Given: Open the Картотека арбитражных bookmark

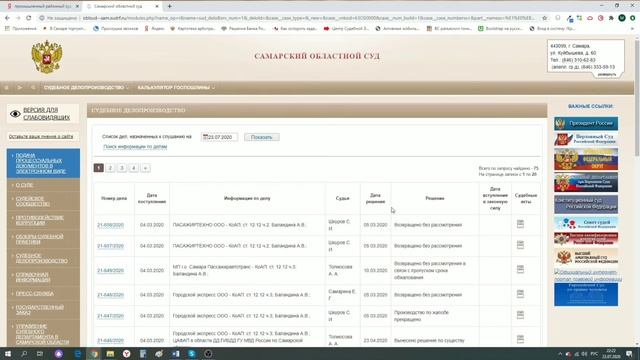Looking at the screenshot, I should (193, 29).
